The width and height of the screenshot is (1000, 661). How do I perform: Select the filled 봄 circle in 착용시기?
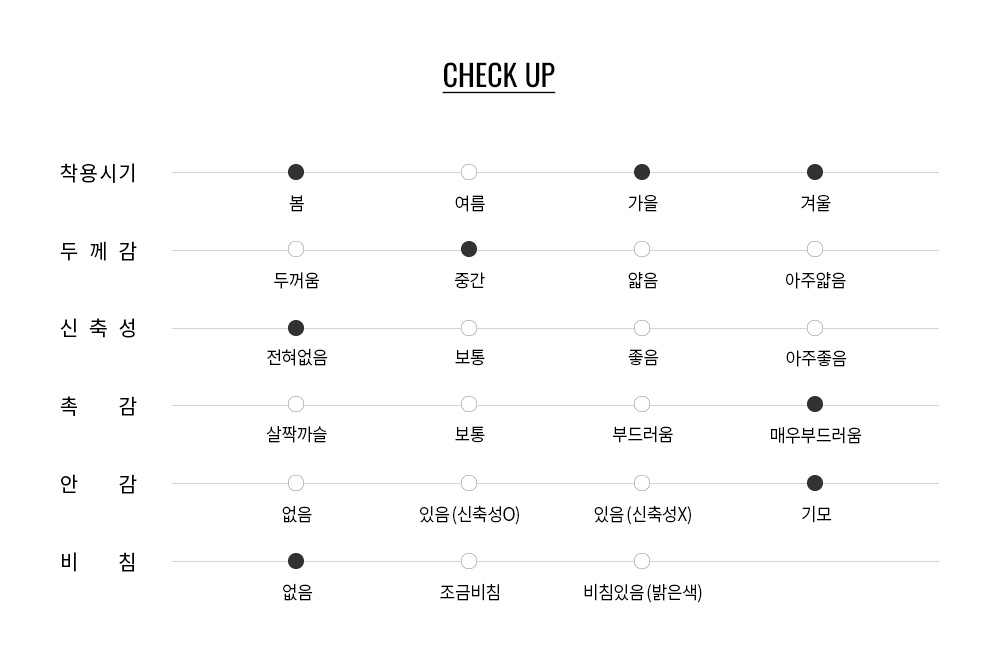click(x=296, y=172)
